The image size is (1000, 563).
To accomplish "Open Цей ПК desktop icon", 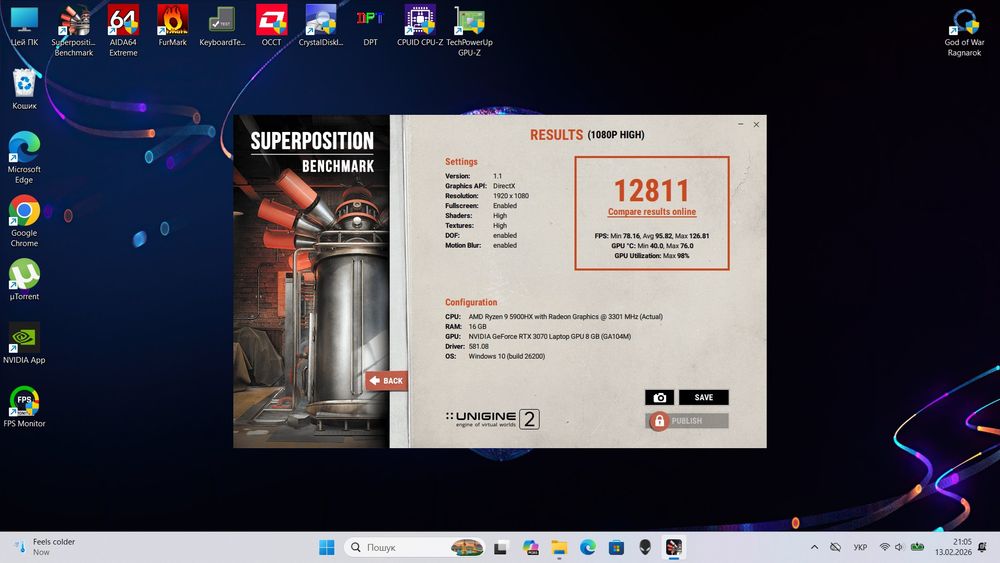I will pos(24,27).
